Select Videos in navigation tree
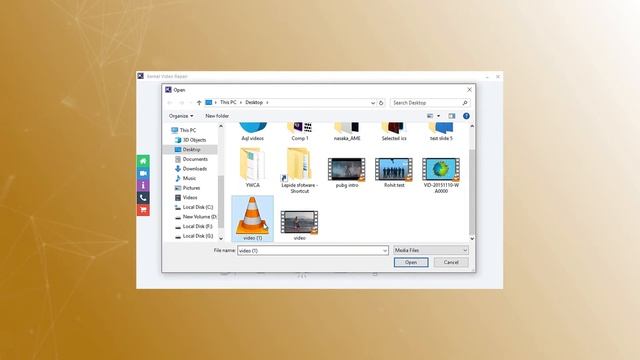 point(190,198)
